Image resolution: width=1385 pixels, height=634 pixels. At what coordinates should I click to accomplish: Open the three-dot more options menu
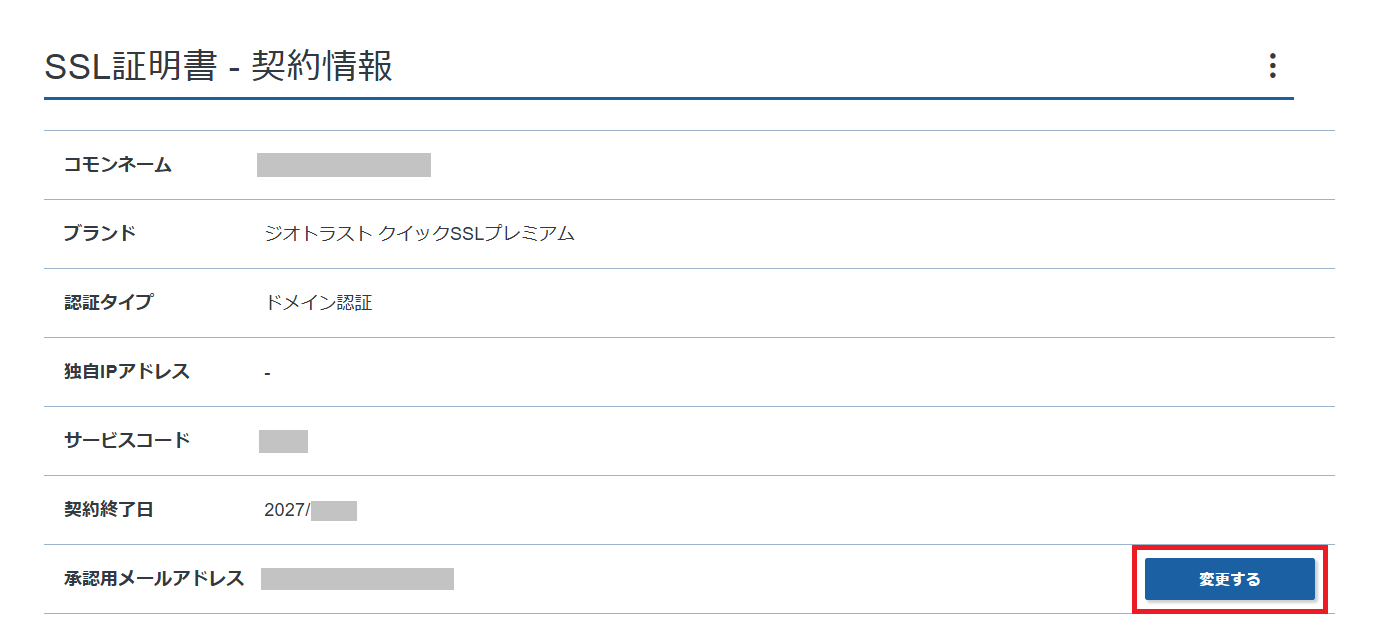click(x=1272, y=66)
